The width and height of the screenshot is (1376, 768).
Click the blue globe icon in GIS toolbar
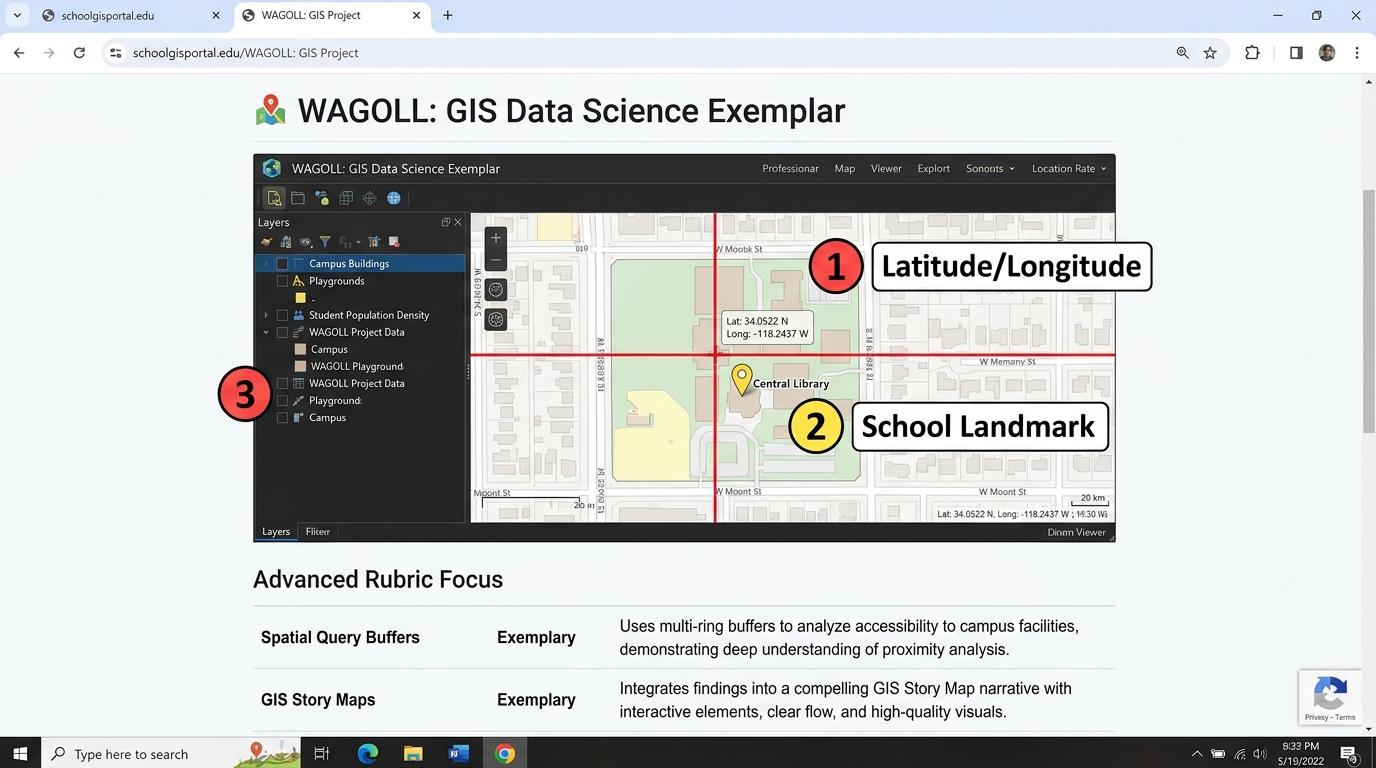[394, 198]
